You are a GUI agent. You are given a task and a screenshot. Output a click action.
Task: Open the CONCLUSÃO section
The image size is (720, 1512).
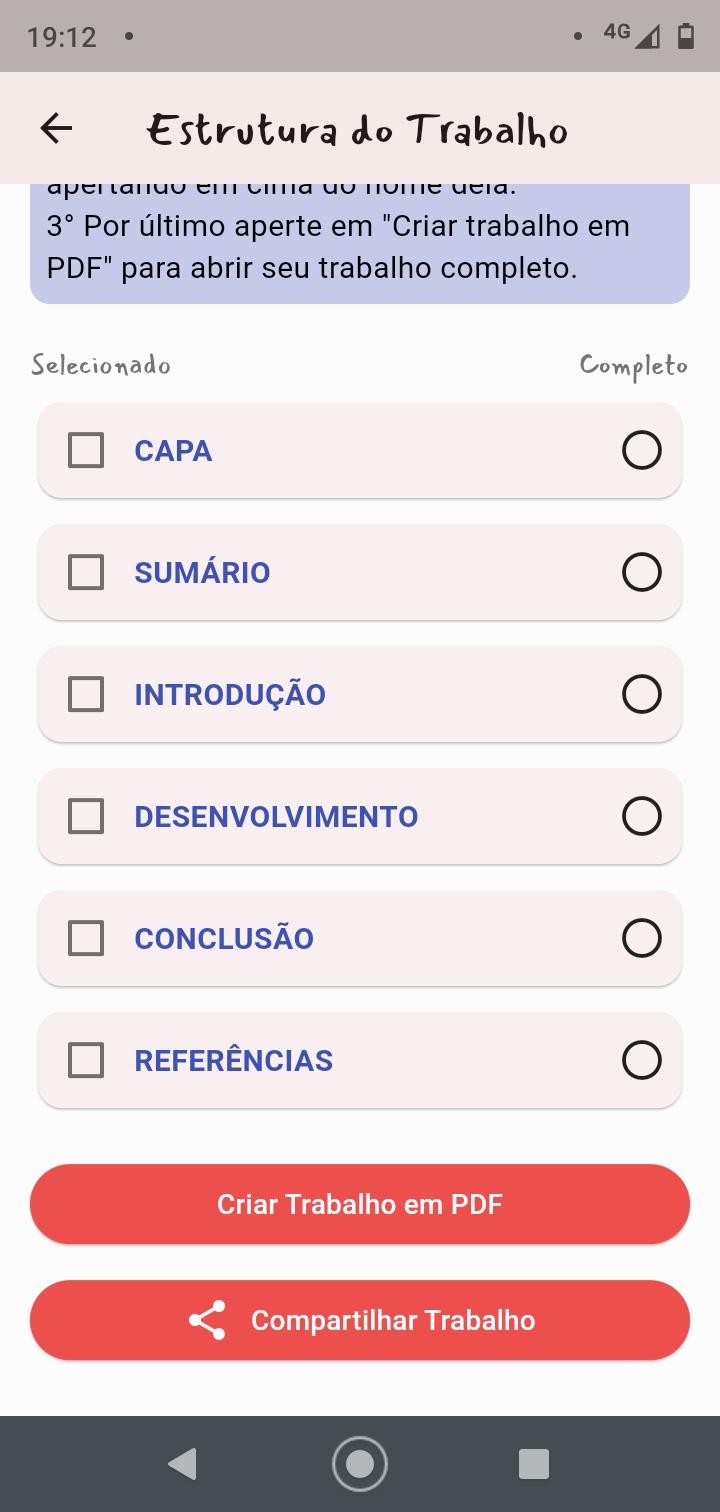224,938
